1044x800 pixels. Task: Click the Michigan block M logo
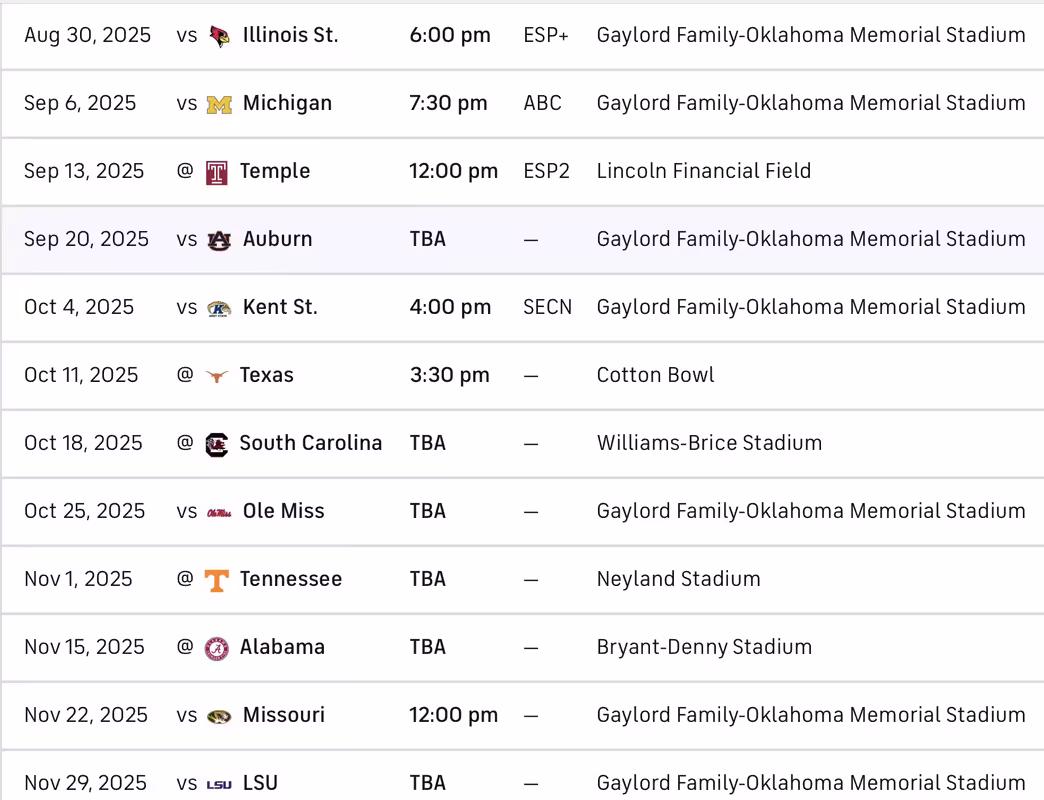(219, 104)
